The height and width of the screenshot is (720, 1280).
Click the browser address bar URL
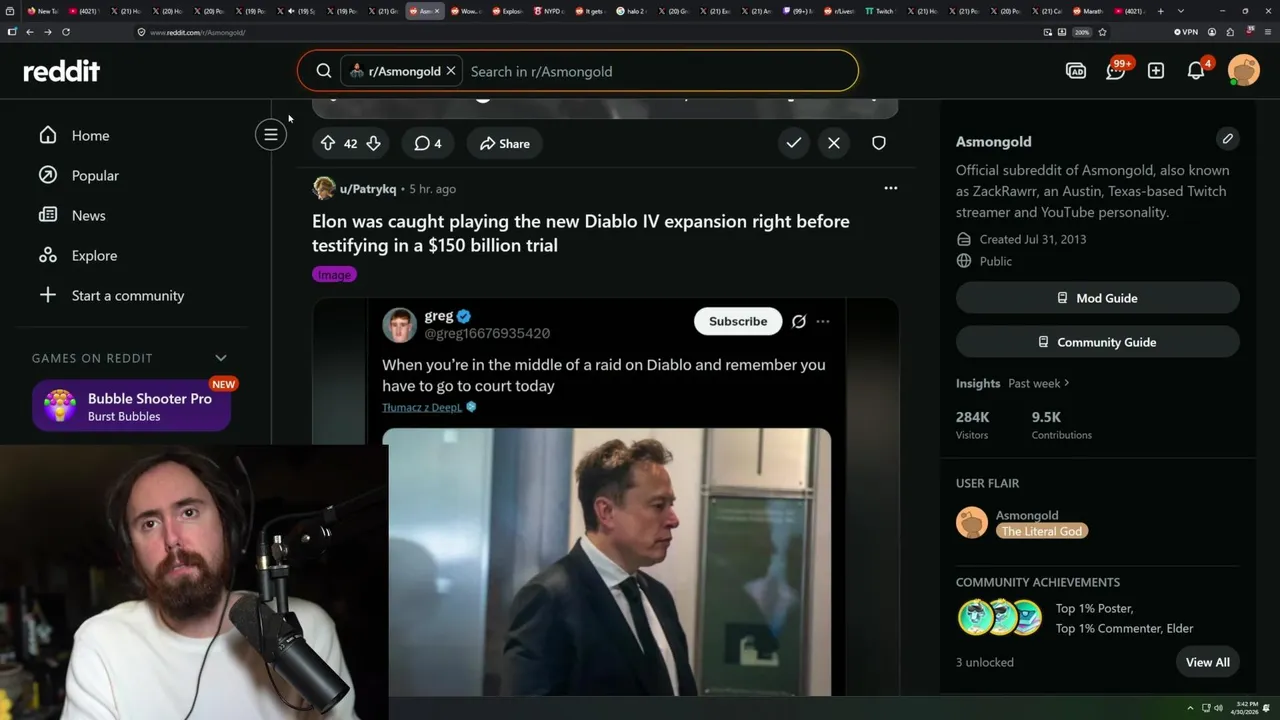point(197,32)
